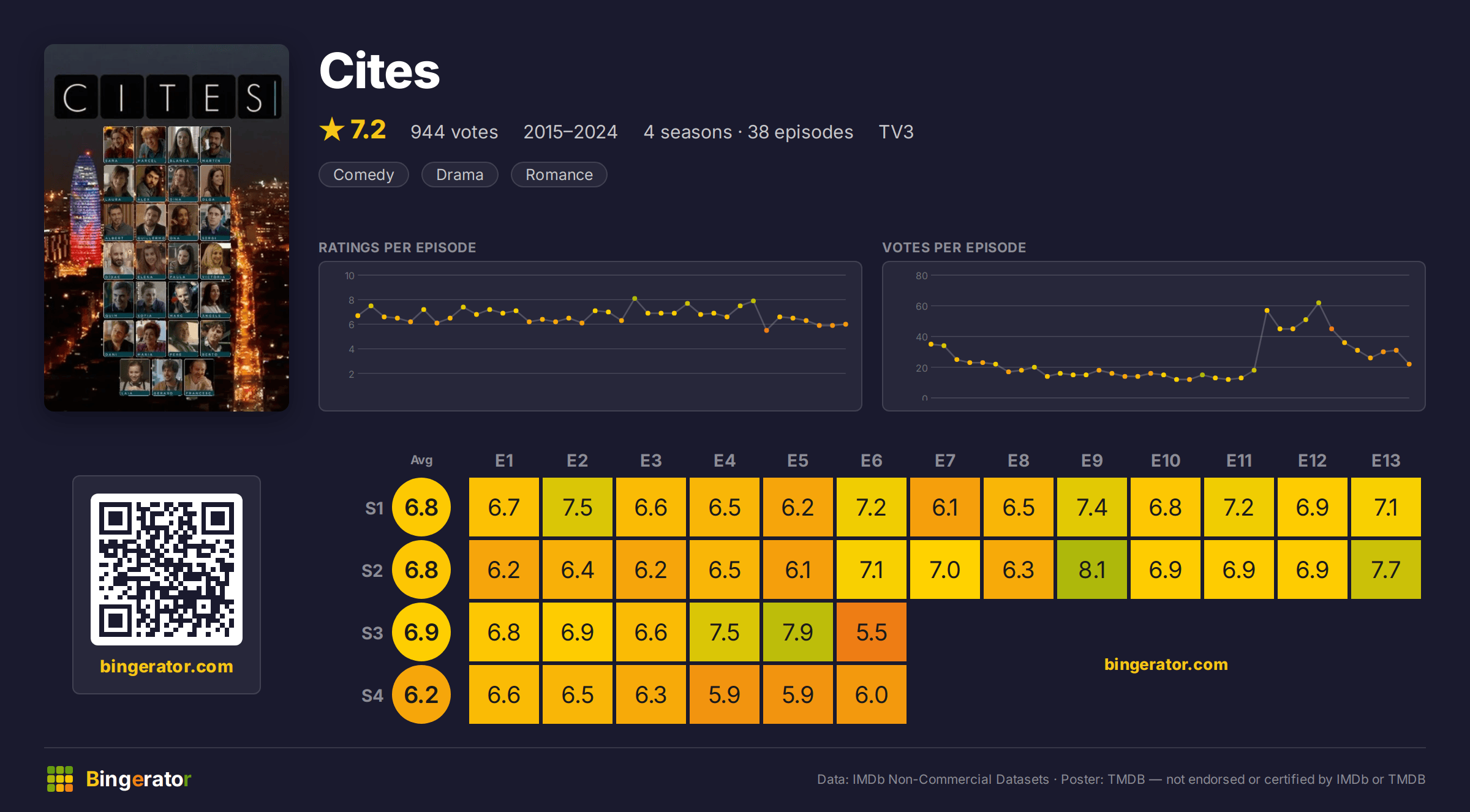Click the Bingerator grid logo icon
This screenshot has width=1470, height=812.
click(x=60, y=779)
